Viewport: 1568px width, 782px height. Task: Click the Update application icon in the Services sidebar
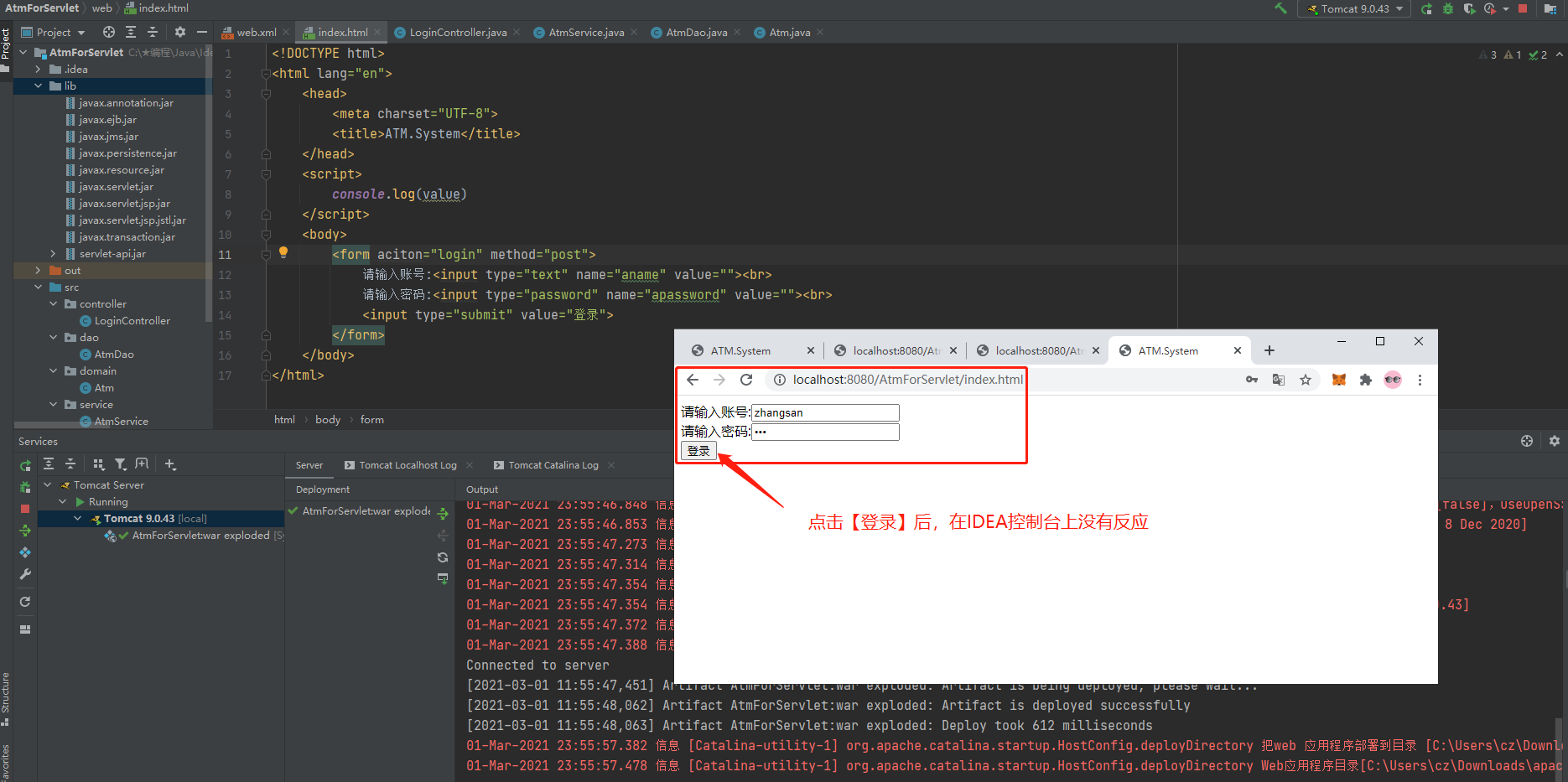[25, 602]
